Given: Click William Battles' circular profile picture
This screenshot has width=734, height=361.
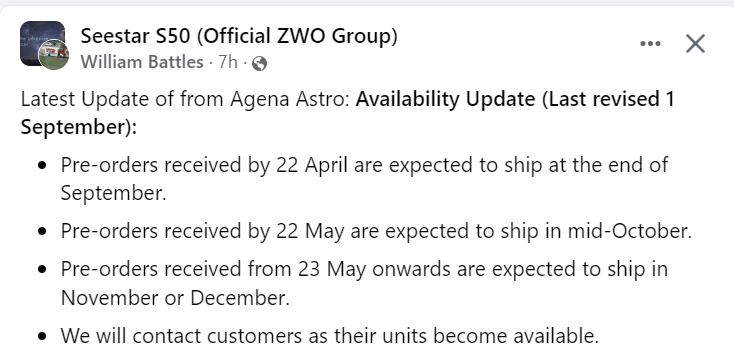Looking at the screenshot, I should 53,55.
